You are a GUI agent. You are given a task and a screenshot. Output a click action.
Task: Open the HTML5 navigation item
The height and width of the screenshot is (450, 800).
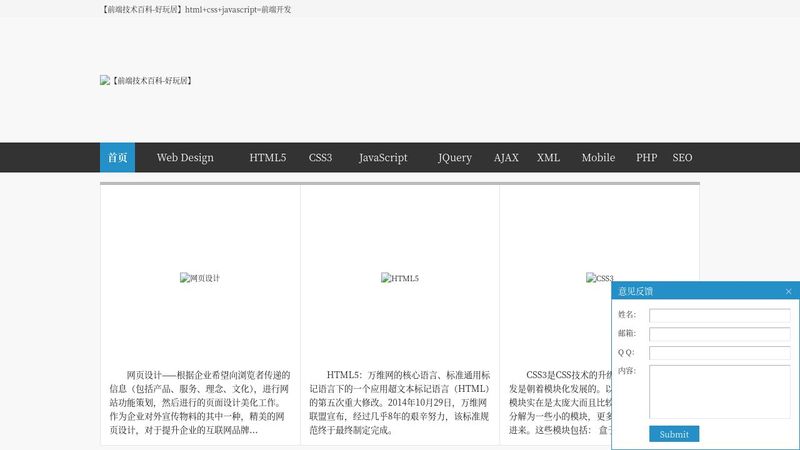pyautogui.click(x=267, y=158)
